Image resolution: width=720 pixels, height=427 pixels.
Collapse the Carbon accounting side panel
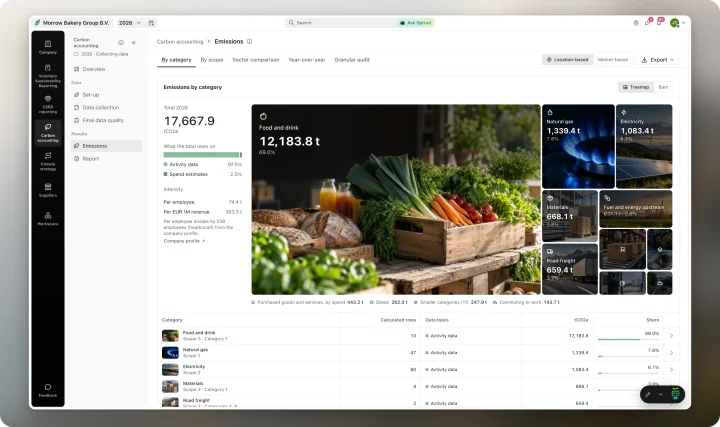coord(134,43)
